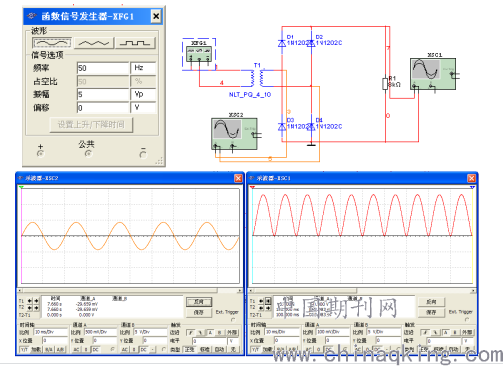The image size is (503, 366).
Task: Select the sine waveform button
Action: pos(52,43)
